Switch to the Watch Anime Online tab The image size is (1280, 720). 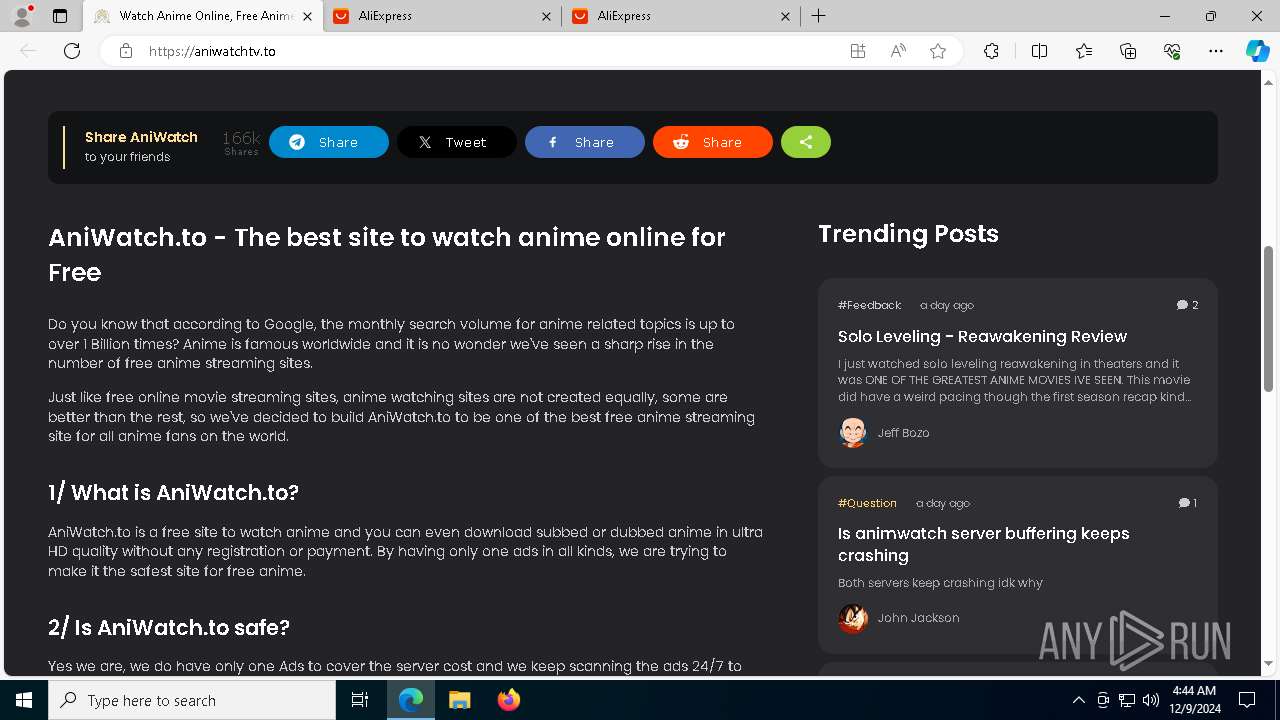(203, 16)
